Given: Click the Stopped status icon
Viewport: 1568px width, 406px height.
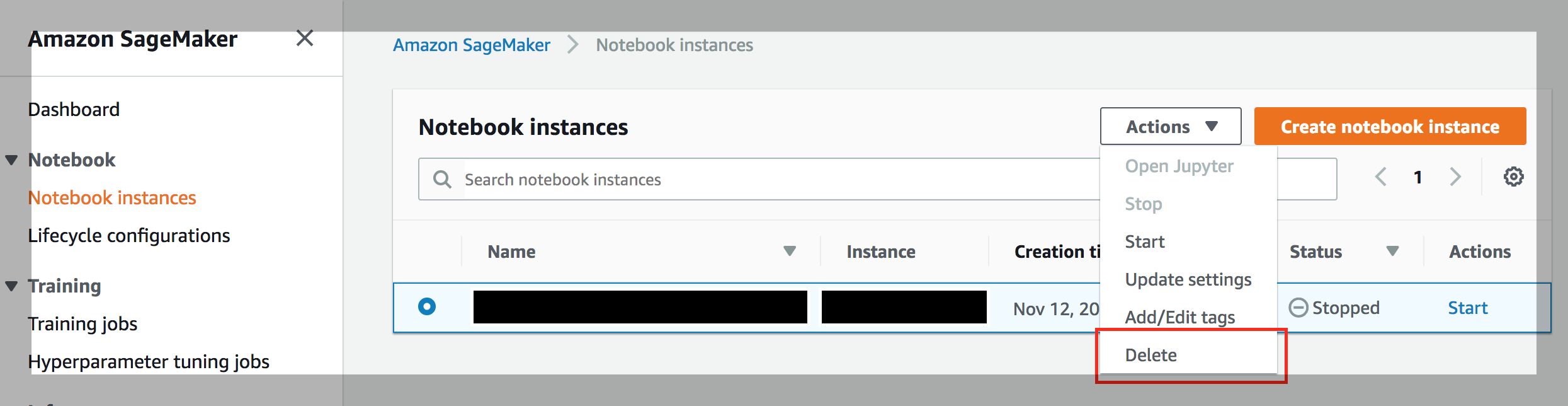Looking at the screenshot, I should (1298, 308).
